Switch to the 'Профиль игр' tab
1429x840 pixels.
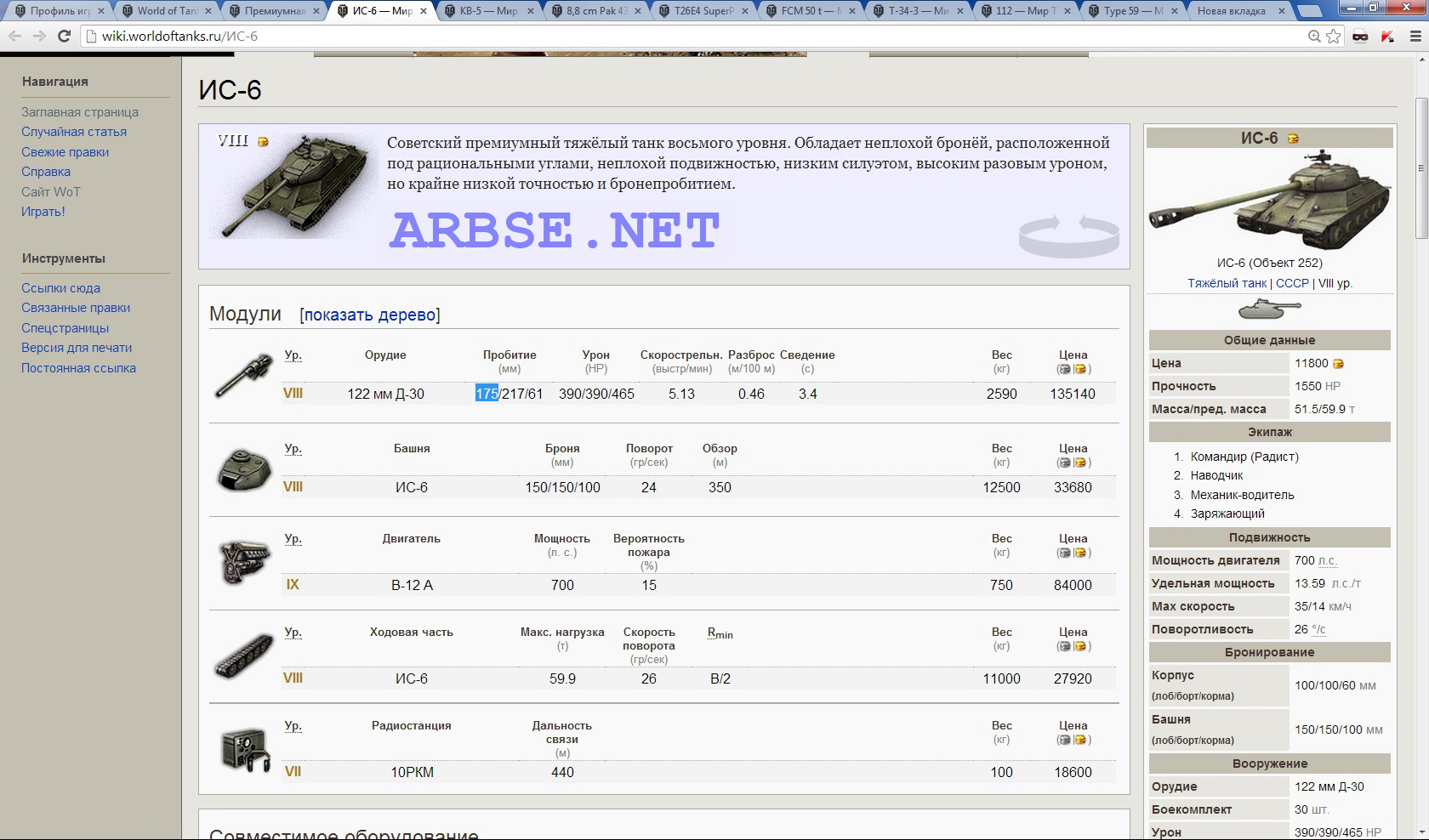point(60,11)
